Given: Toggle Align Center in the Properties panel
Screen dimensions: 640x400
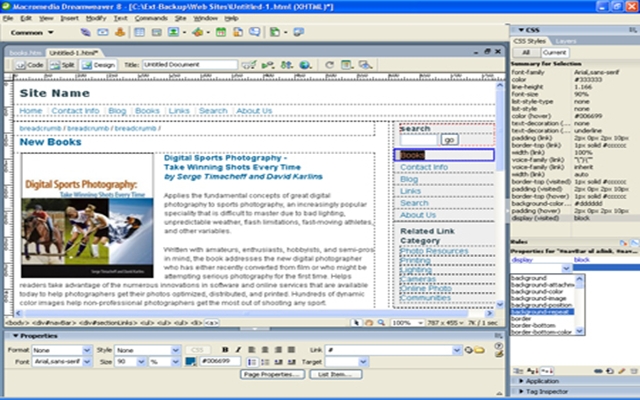Looking at the screenshot, I should coord(265,350).
